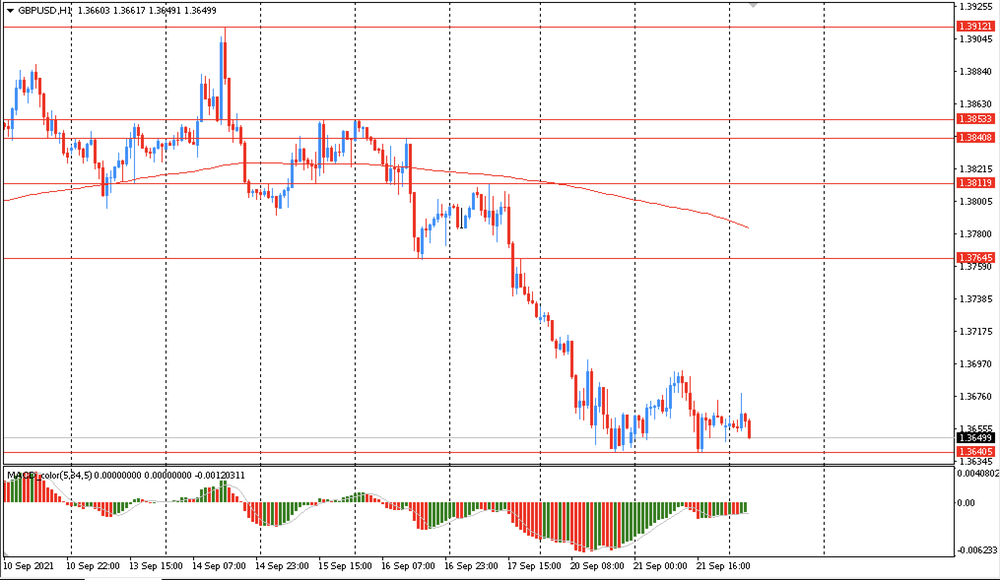Click the 1.36970 price scale value

[x=976, y=364]
